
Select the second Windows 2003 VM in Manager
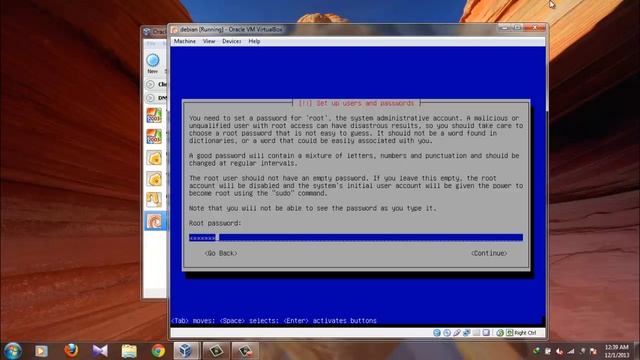[x=154, y=137]
